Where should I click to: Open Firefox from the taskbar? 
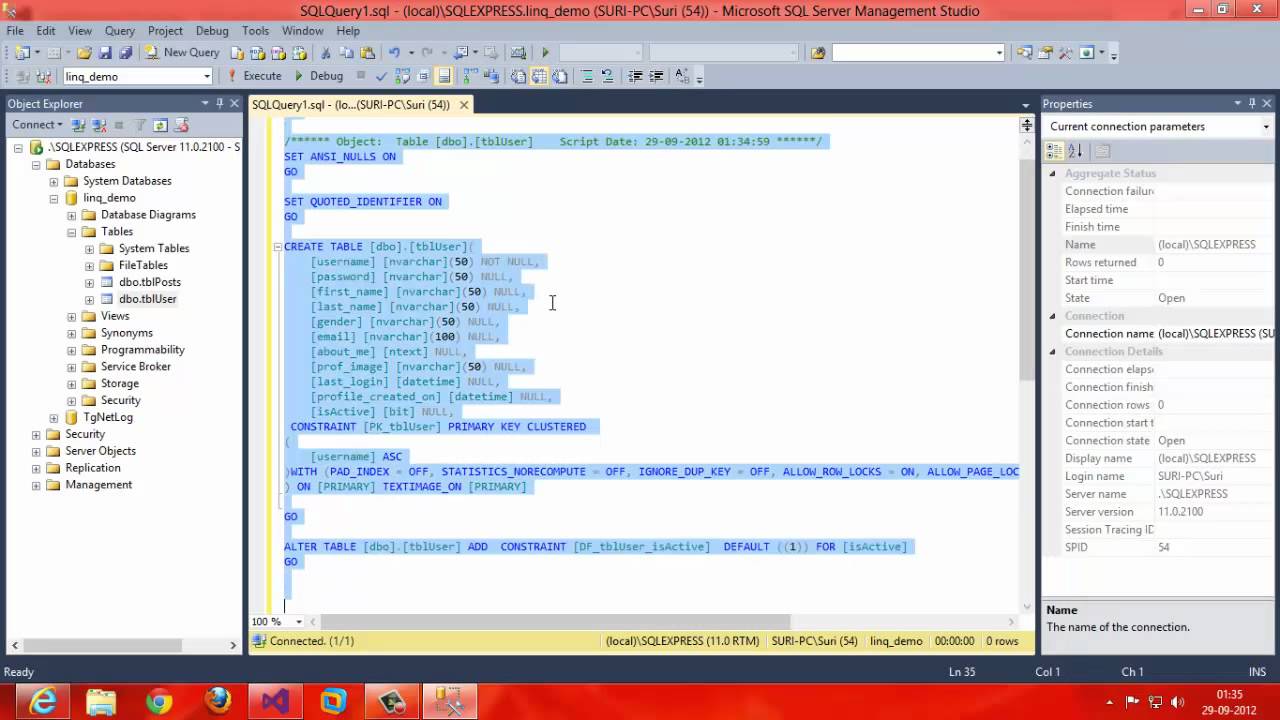coord(217,701)
